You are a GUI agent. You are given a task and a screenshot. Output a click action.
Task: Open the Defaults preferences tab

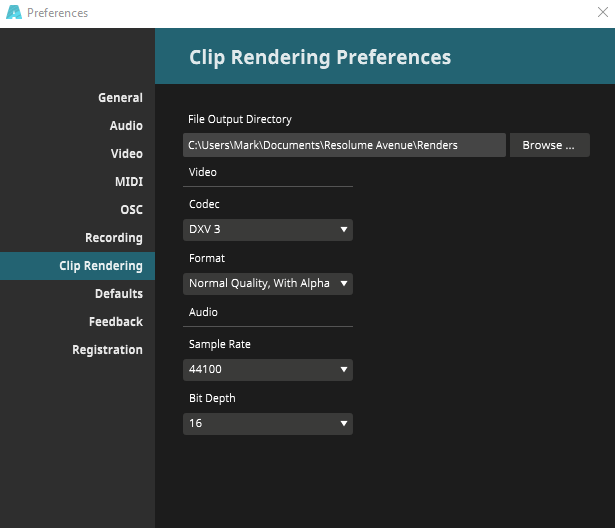(119, 294)
